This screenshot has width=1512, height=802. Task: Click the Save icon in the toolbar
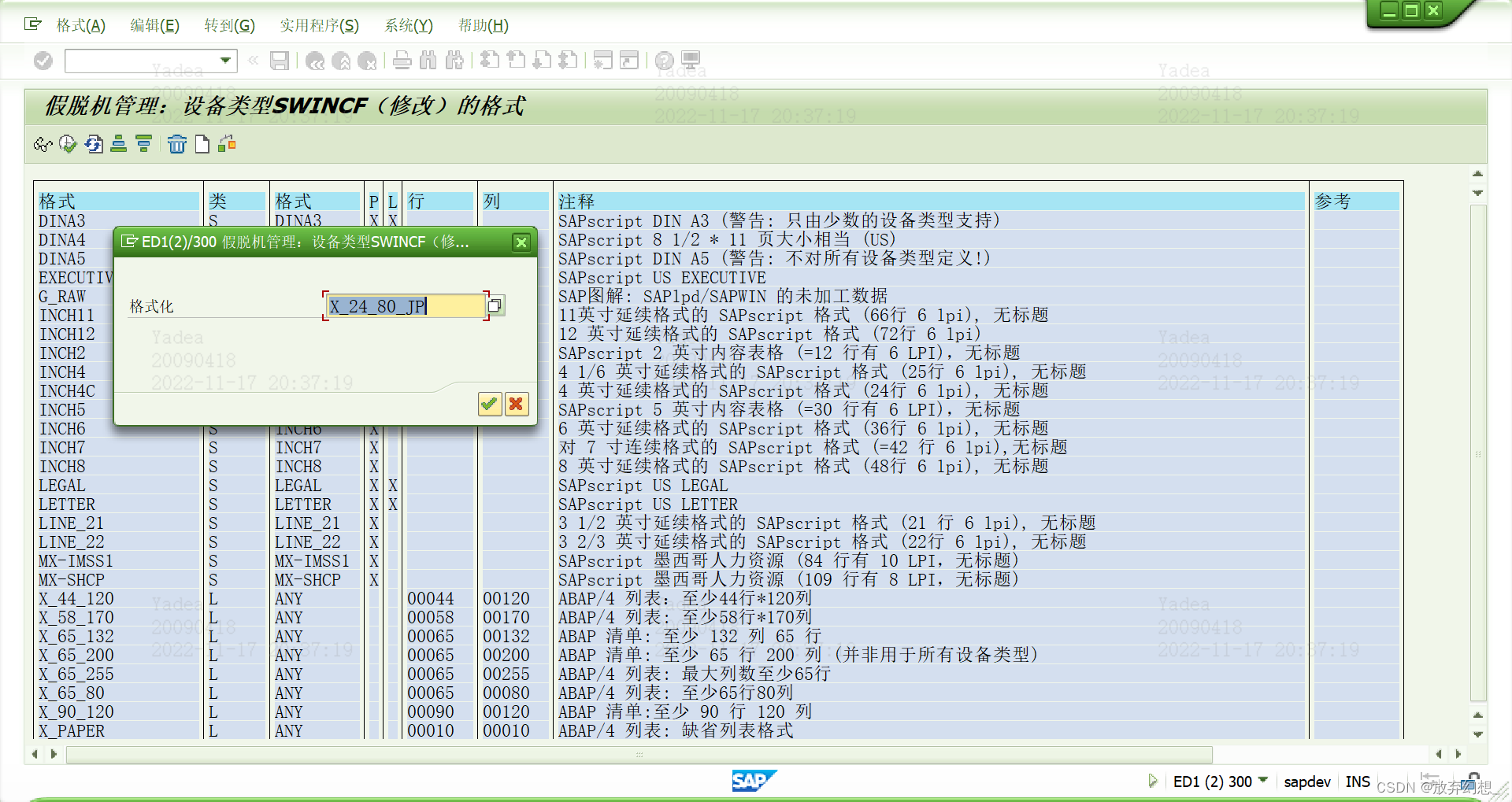click(280, 61)
